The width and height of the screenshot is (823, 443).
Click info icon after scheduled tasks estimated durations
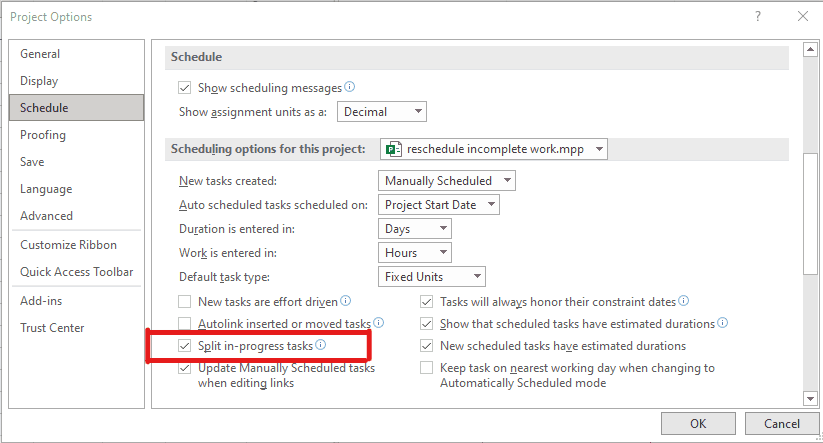pos(723,323)
